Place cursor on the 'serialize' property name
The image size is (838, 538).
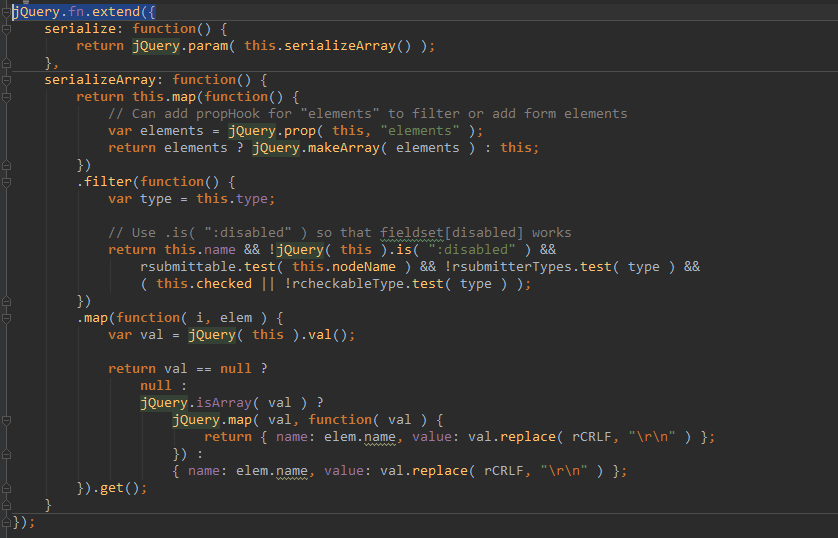[80, 29]
